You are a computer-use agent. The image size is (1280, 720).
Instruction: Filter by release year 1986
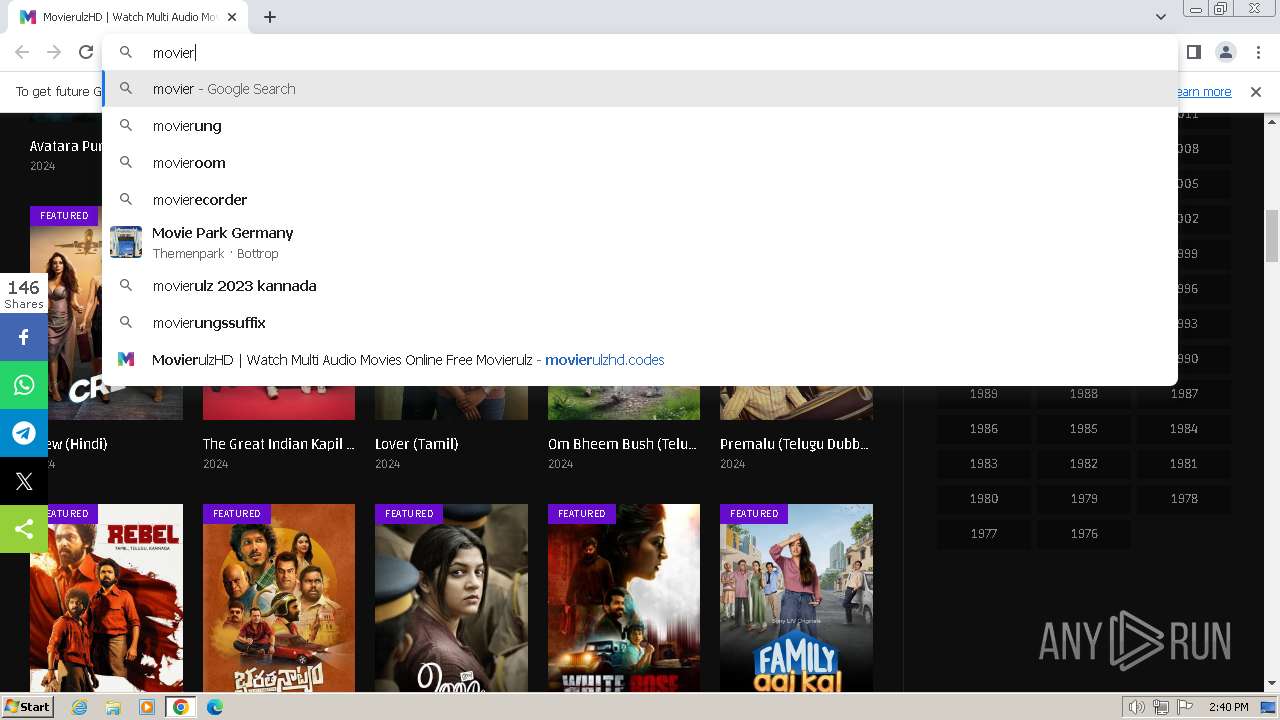point(984,429)
